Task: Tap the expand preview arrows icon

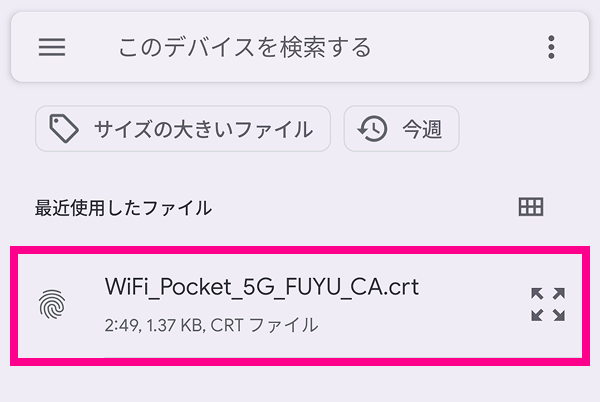Action: pos(547,304)
